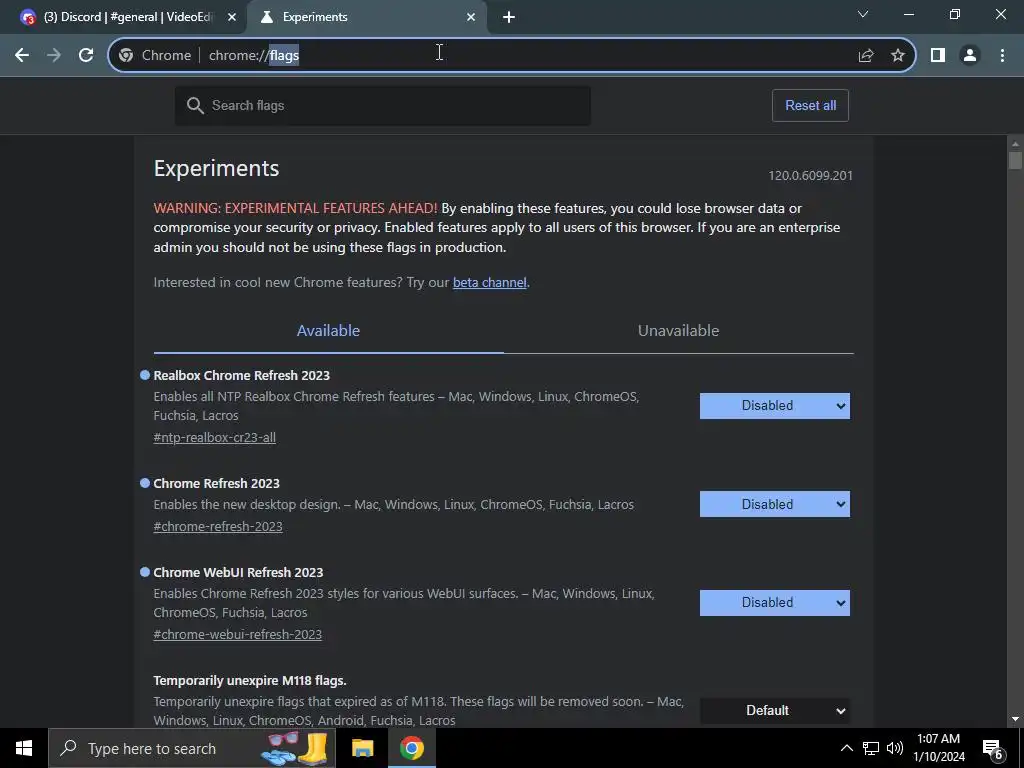The image size is (1024, 768).
Task: Click the version number 120.0.6099.201
Action: point(810,176)
